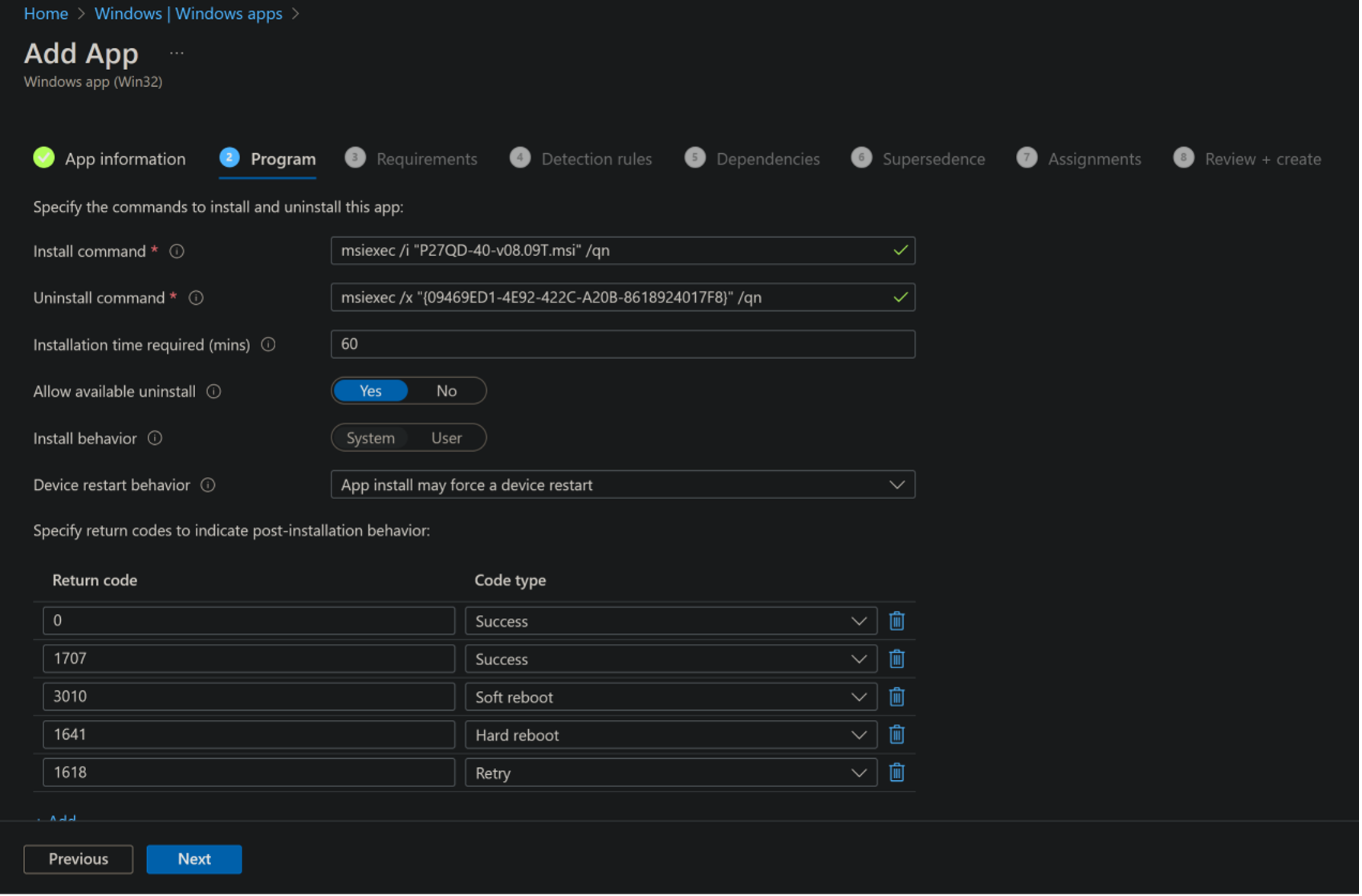Click the Installation time required field
This screenshot has height=896, width=1362.
coord(622,344)
